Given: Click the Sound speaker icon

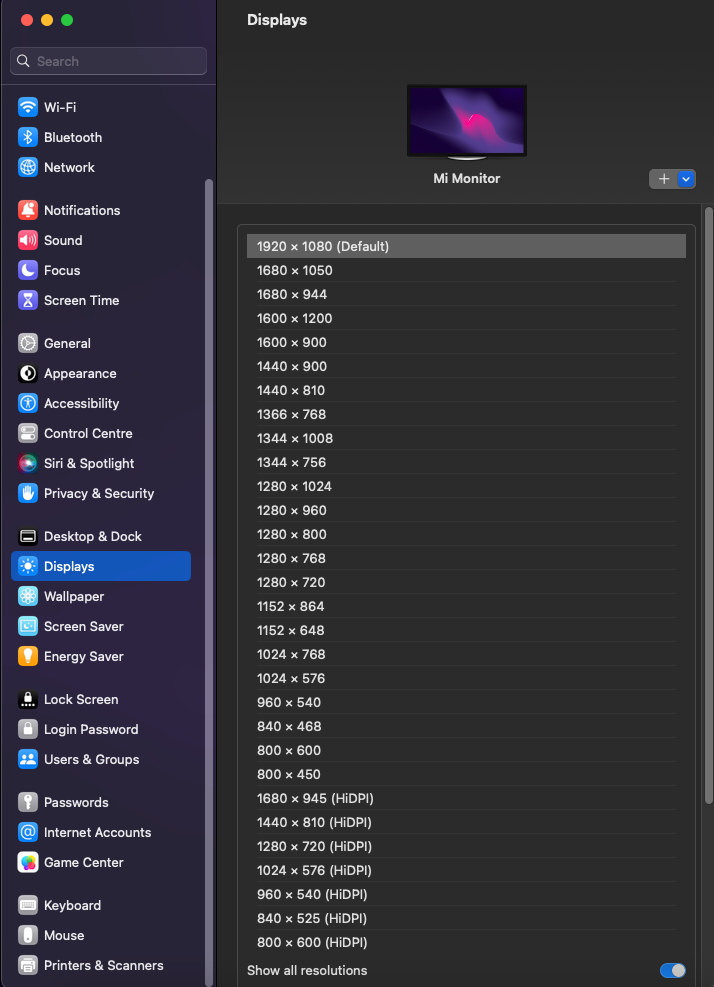Looking at the screenshot, I should pos(28,240).
